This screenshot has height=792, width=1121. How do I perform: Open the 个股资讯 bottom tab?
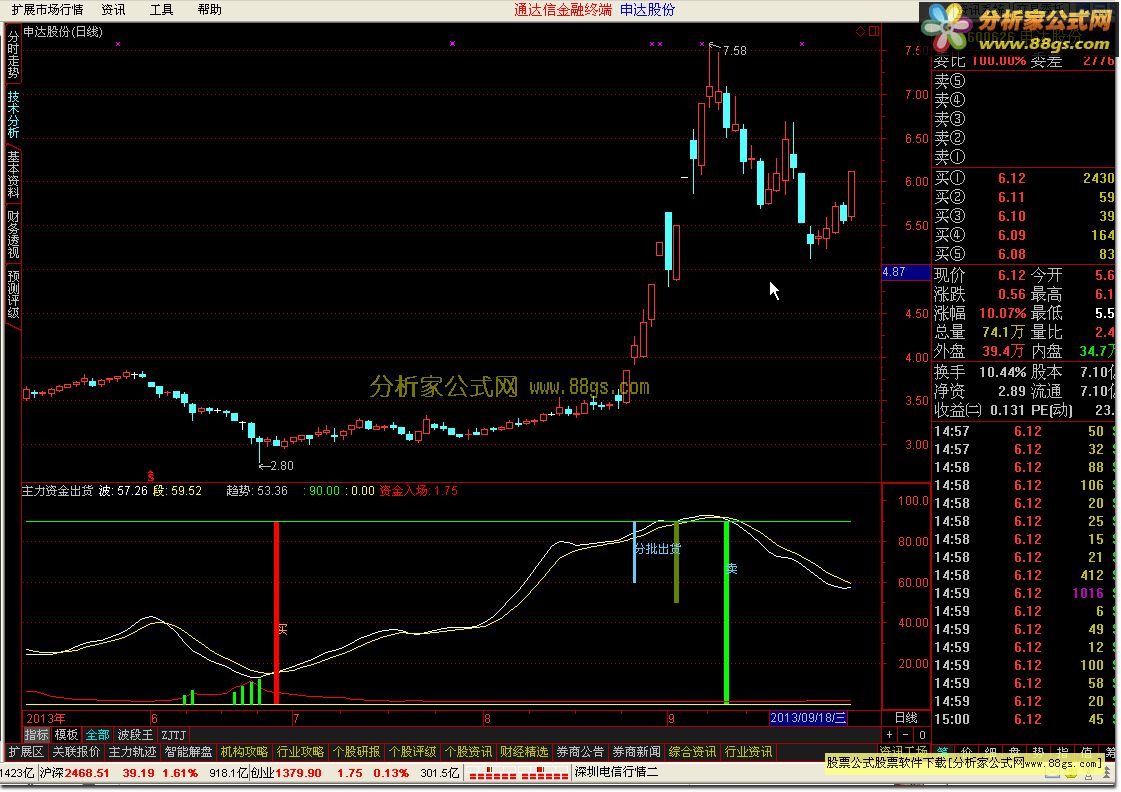[x=468, y=752]
